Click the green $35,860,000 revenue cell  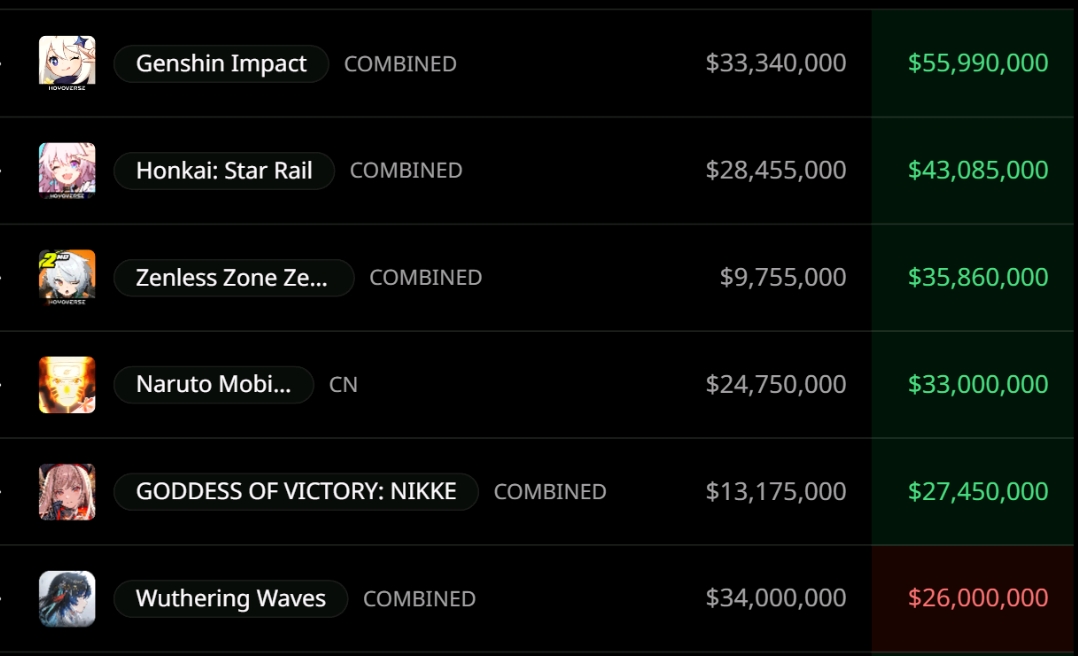coord(972,277)
